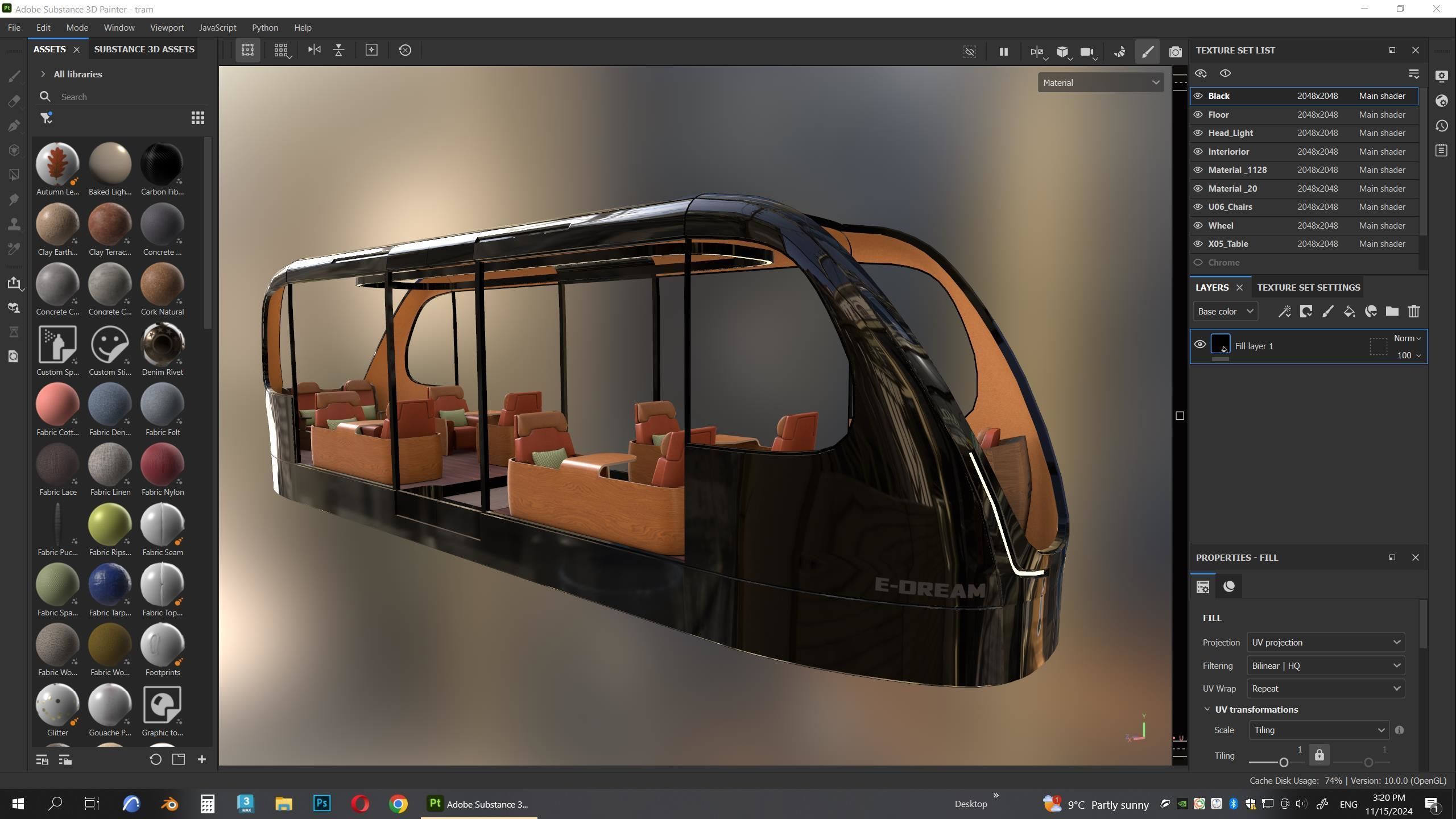
Task: Open the Projection dropdown set to UV projection
Action: click(1325, 642)
